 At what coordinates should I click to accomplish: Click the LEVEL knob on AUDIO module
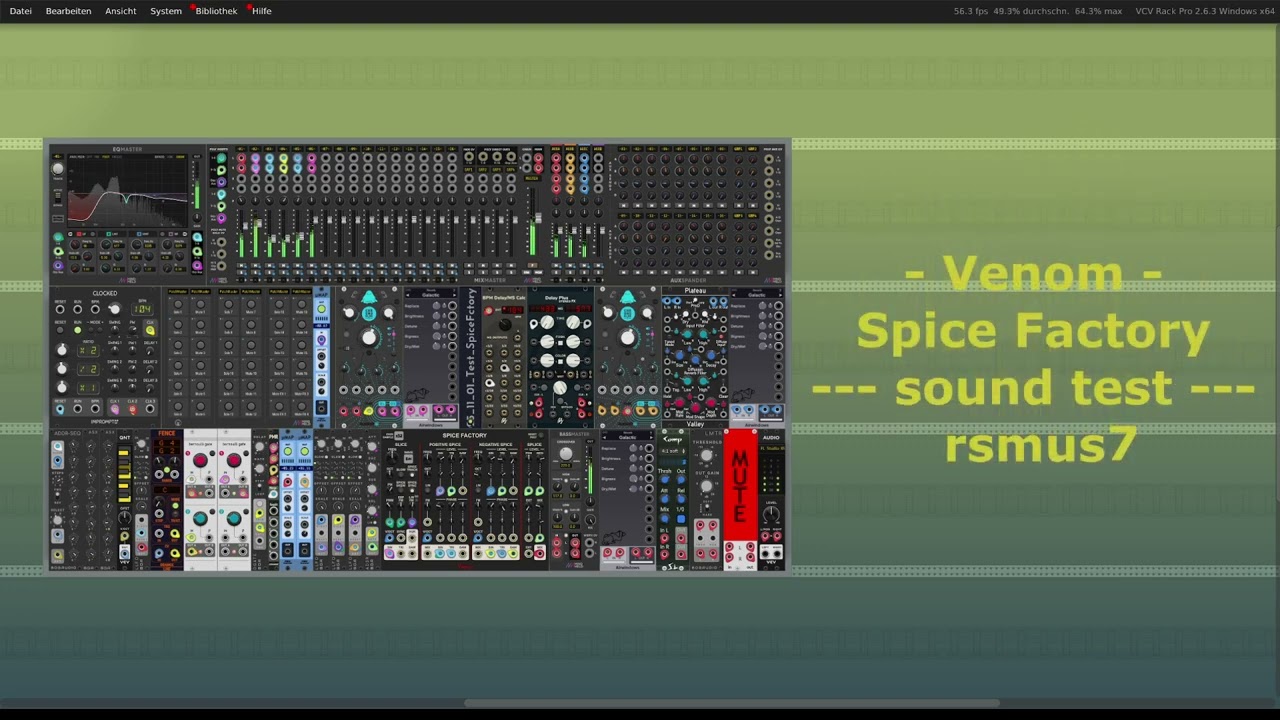[x=771, y=513]
